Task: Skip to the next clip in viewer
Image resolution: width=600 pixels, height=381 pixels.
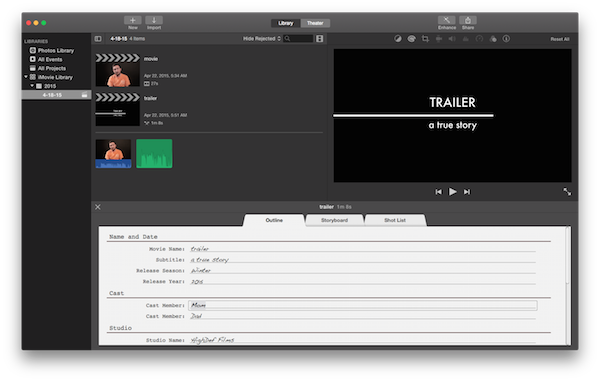Action: pos(467,192)
